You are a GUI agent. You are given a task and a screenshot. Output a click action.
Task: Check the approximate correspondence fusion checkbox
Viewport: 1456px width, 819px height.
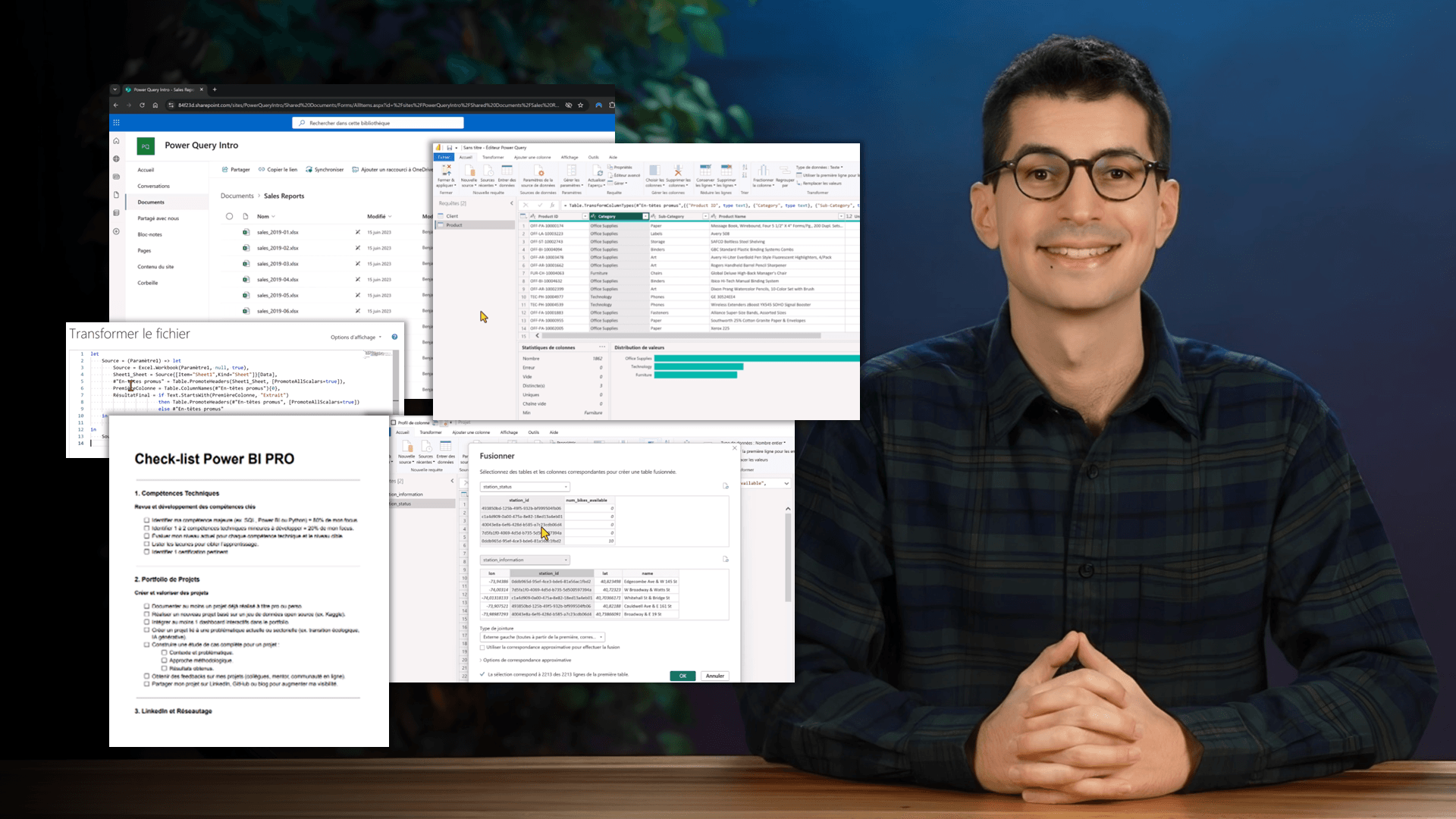(482, 648)
